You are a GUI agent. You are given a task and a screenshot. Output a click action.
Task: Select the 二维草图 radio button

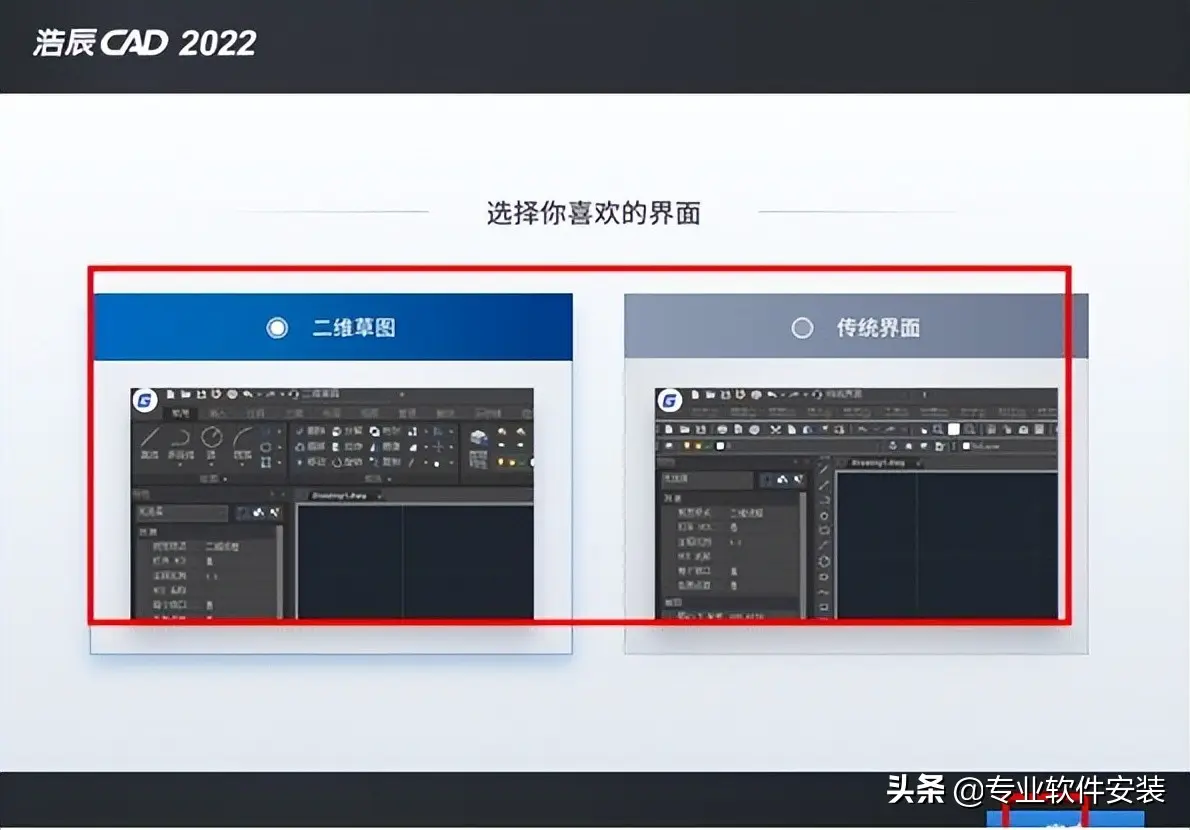[x=277, y=328]
